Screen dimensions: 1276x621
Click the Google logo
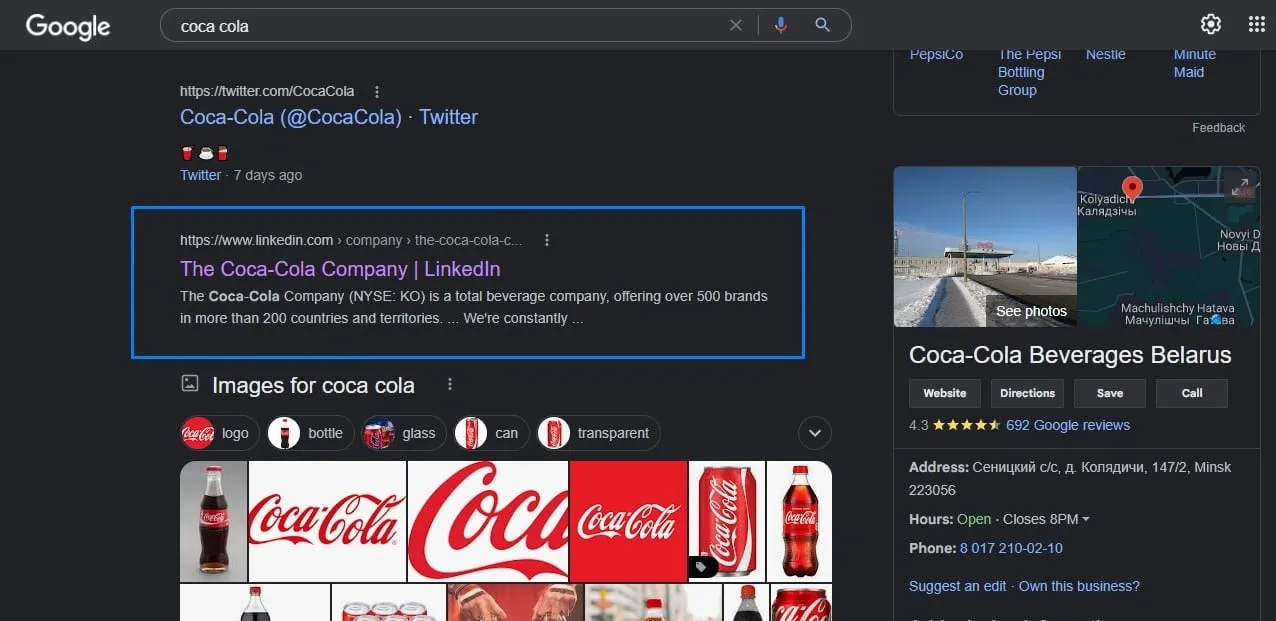(68, 26)
